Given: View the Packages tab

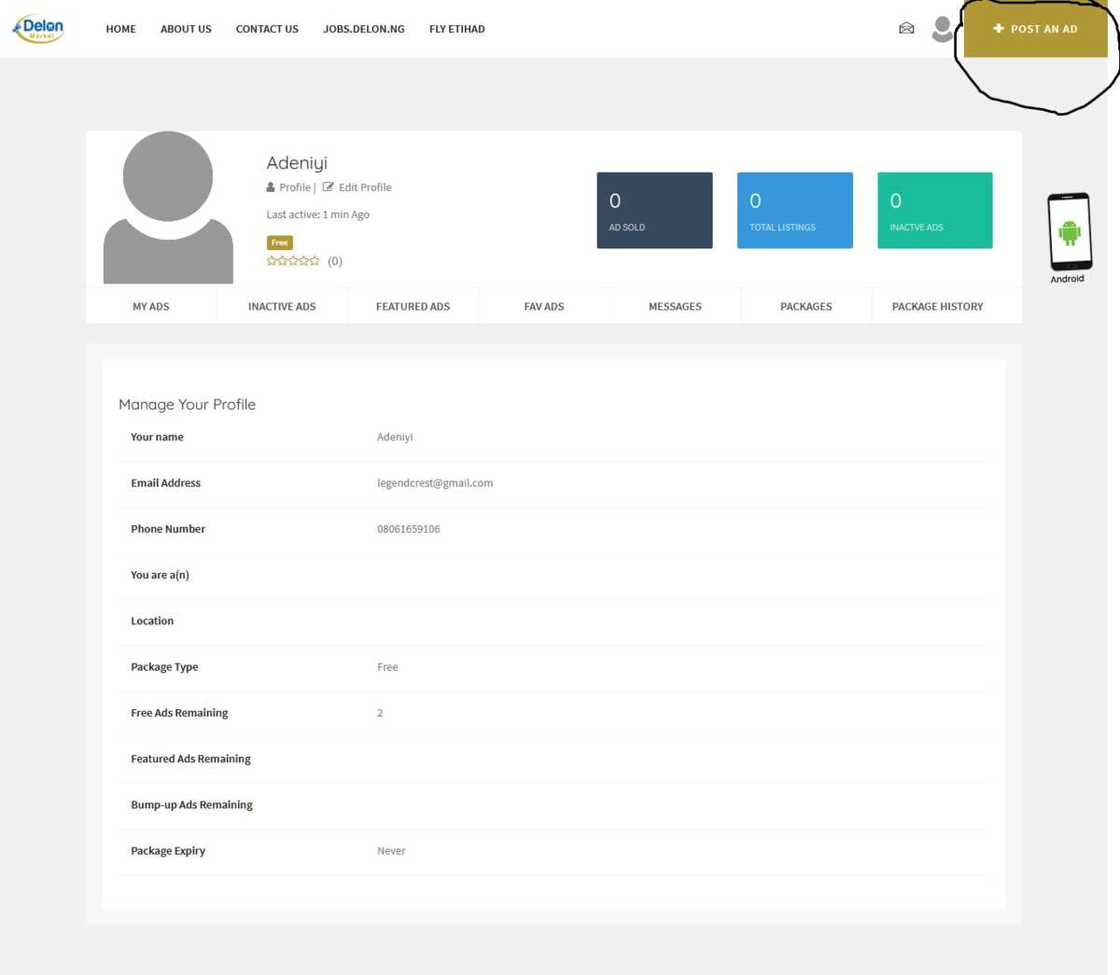Looking at the screenshot, I should click(806, 306).
